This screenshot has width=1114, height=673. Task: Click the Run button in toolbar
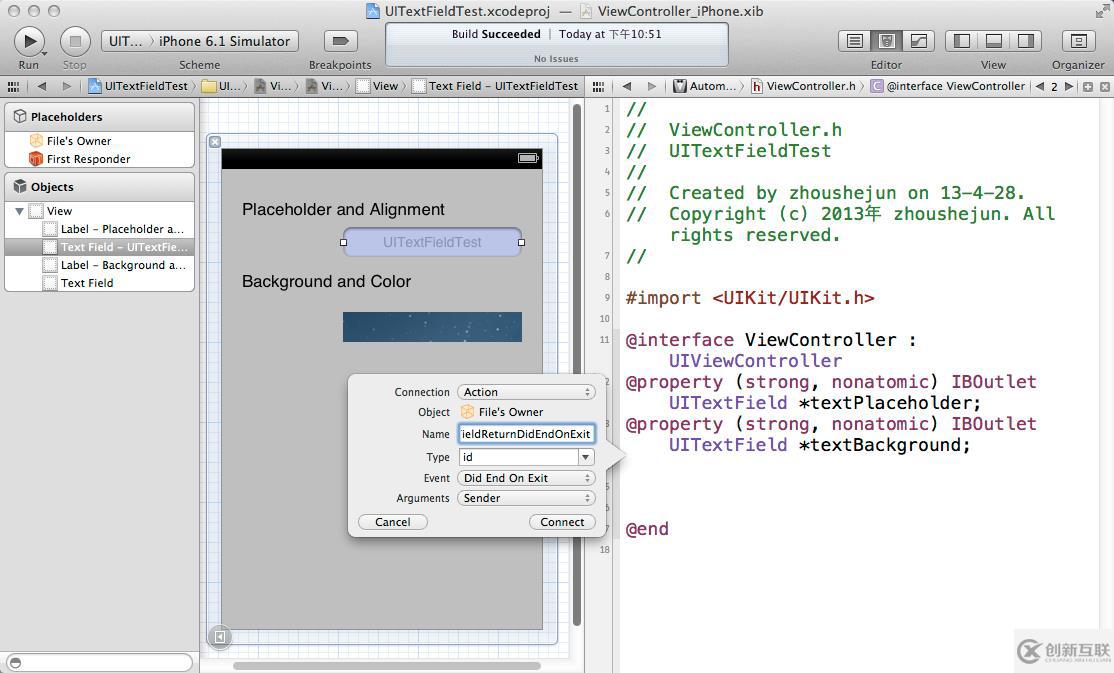29,41
